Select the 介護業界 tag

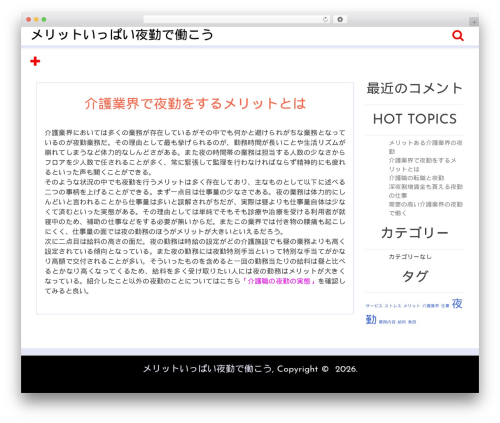pos(430,306)
